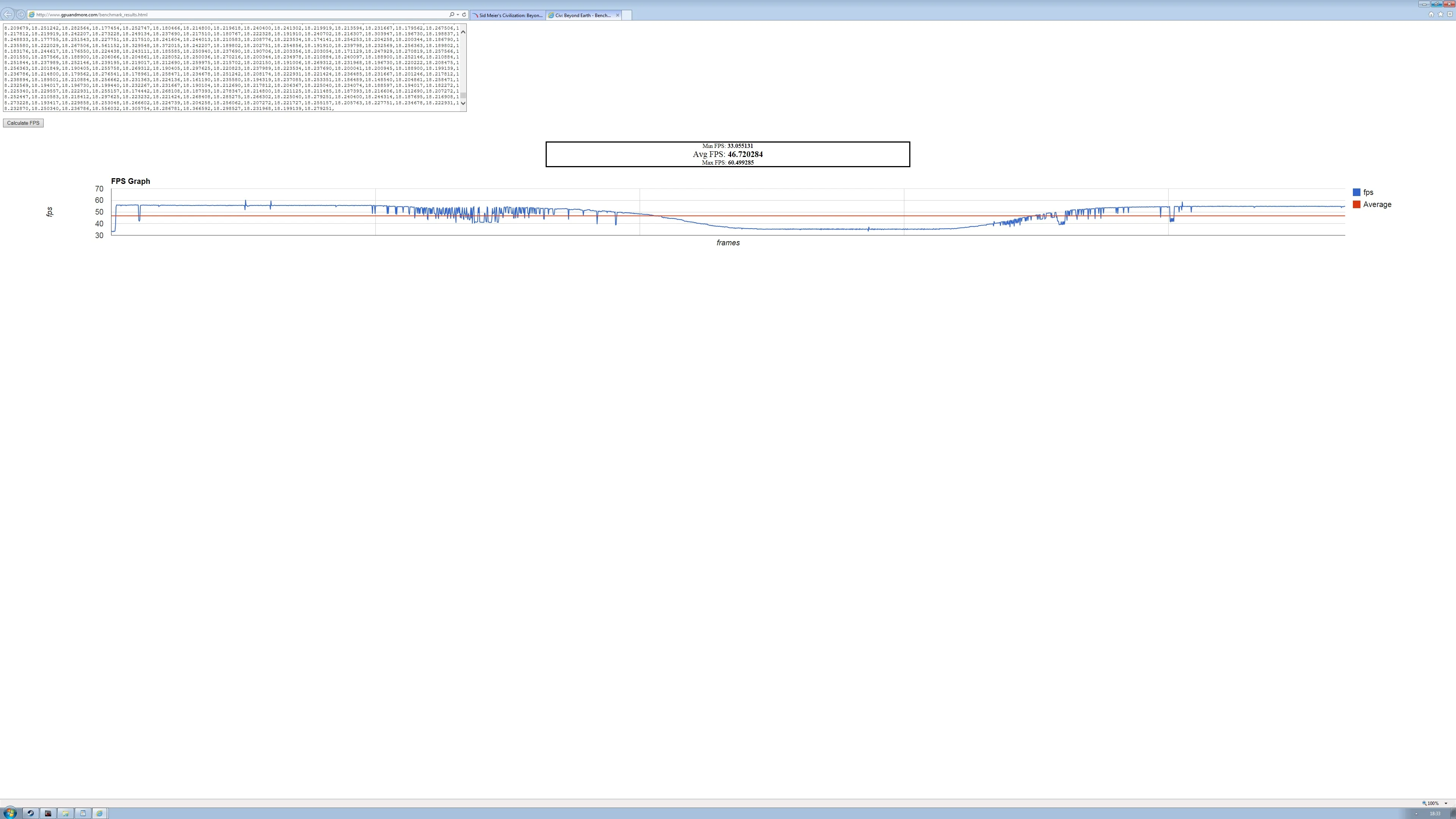
Task: Click the Min FPS value 33.055131
Action: (x=740, y=146)
